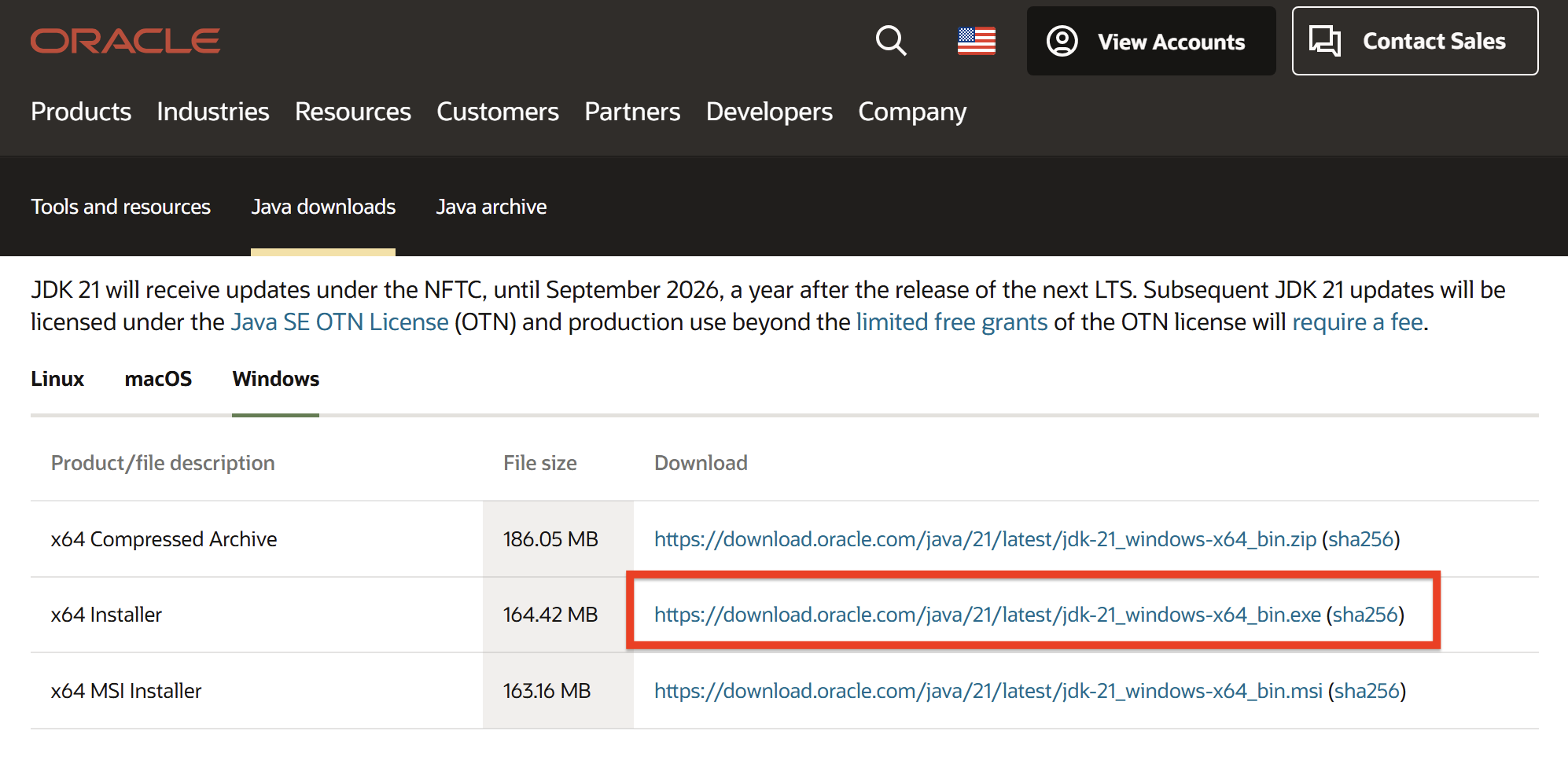The height and width of the screenshot is (775, 1568).
Task: Download the x64 Installer exe link
Action: point(987,615)
